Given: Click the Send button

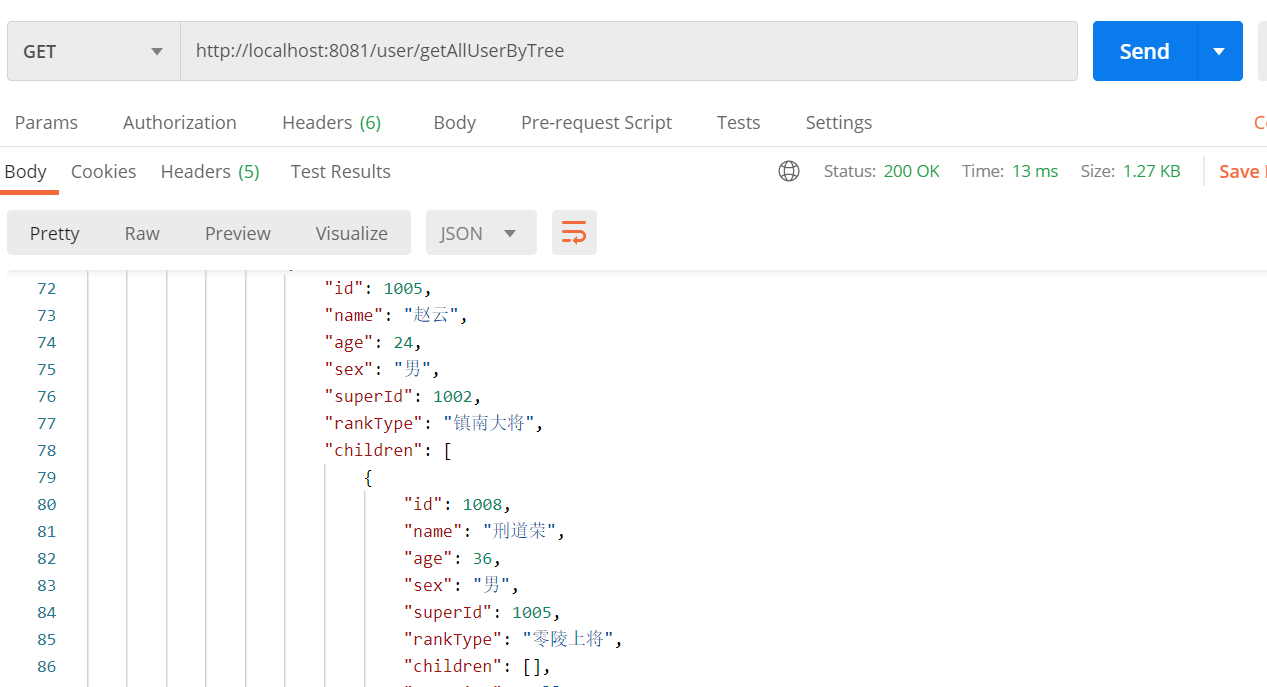Looking at the screenshot, I should click(1144, 51).
